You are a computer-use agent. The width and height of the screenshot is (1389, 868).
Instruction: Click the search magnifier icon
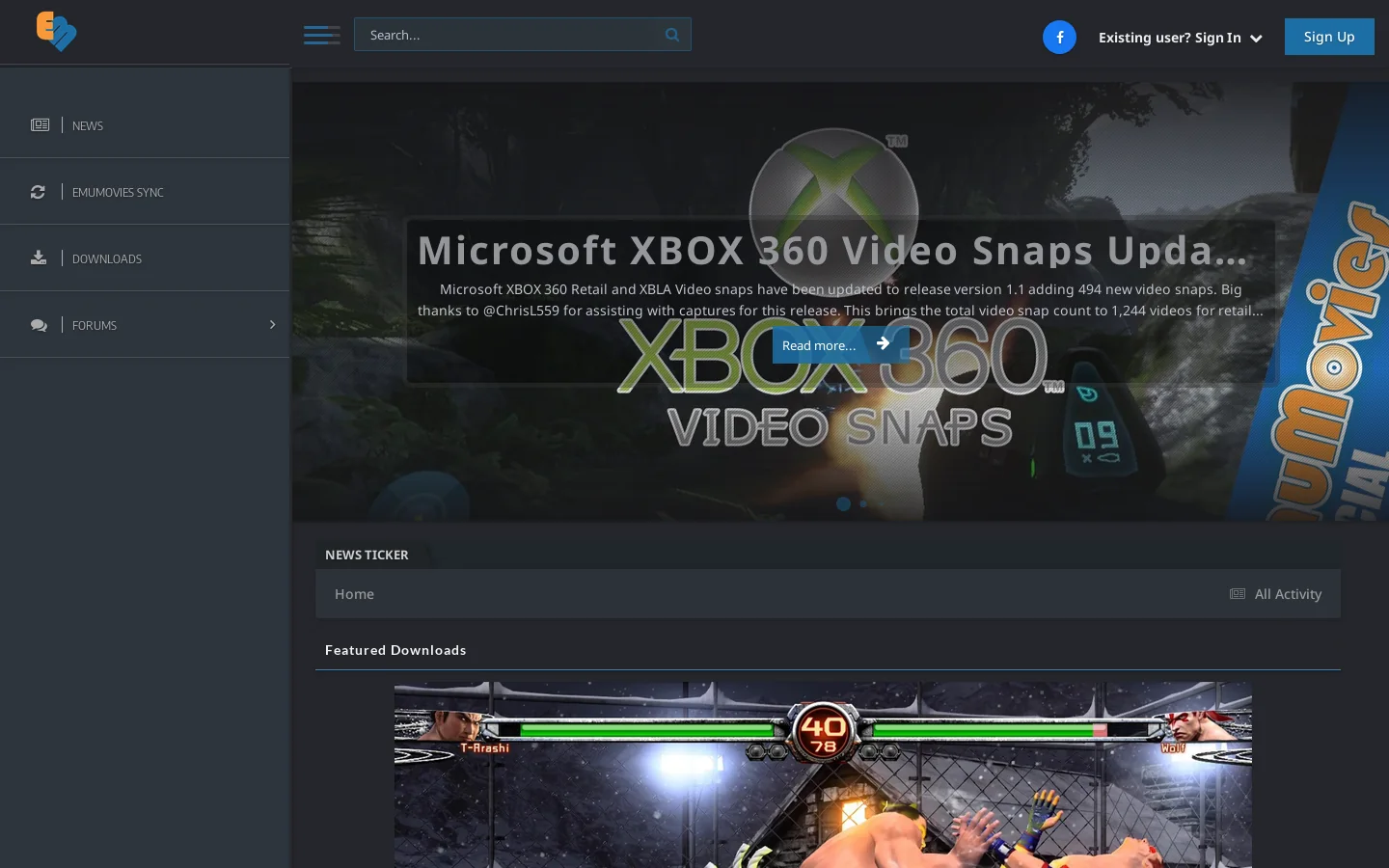coord(672,35)
